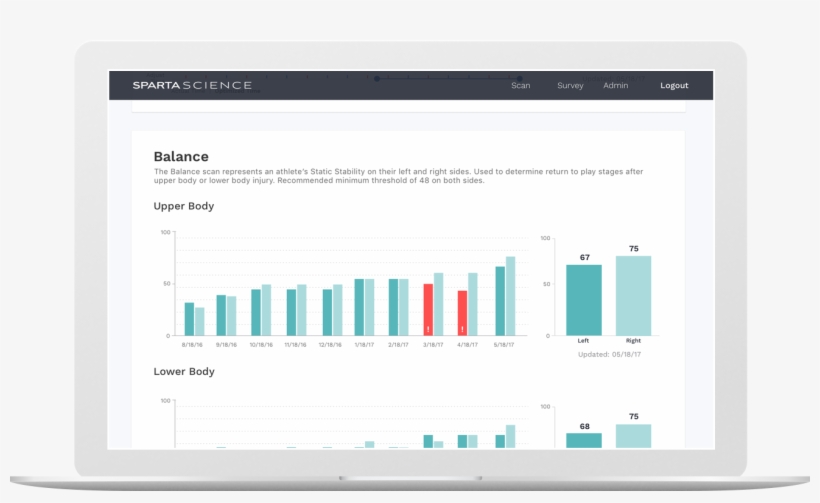Image resolution: width=820 pixels, height=503 pixels.
Task: Click the Upper Body summary Right bar (75)
Action: 633,296
